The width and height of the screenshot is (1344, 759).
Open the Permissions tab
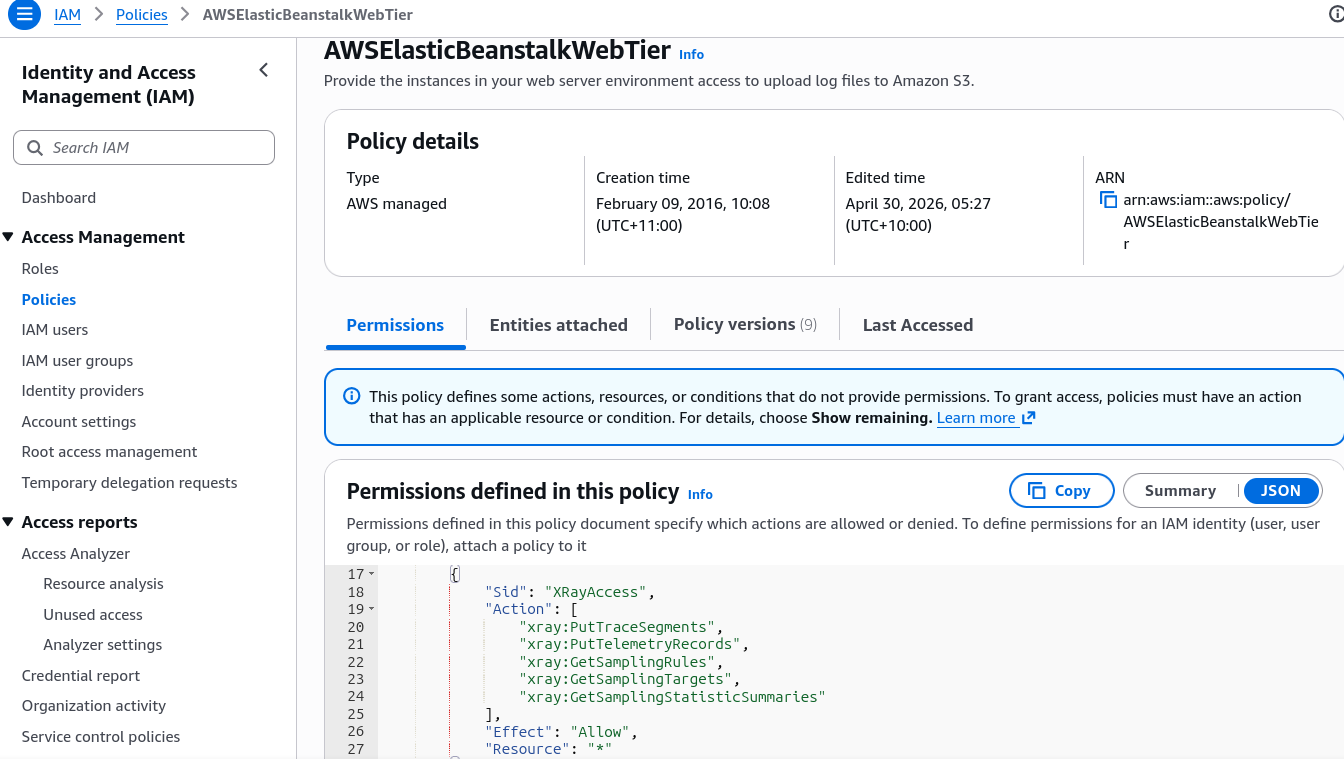(395, 325)
